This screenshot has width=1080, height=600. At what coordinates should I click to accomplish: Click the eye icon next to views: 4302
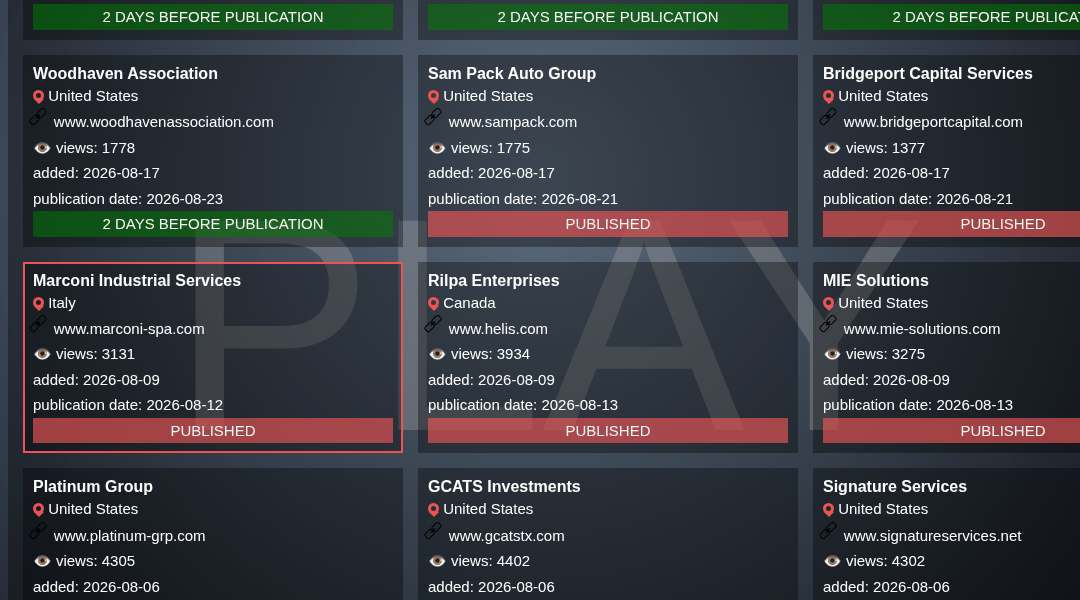pos(832,561)
